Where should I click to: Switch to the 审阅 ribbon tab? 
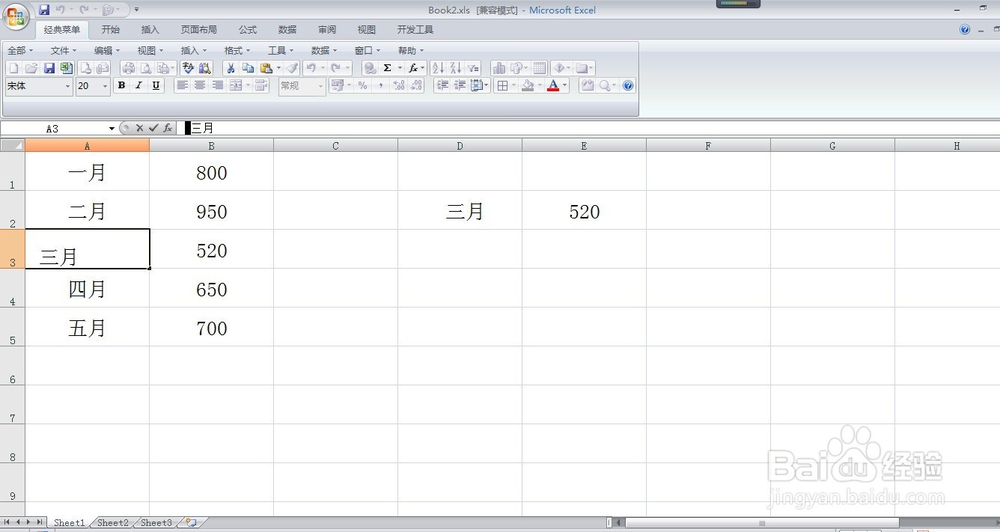click(327, 29)
